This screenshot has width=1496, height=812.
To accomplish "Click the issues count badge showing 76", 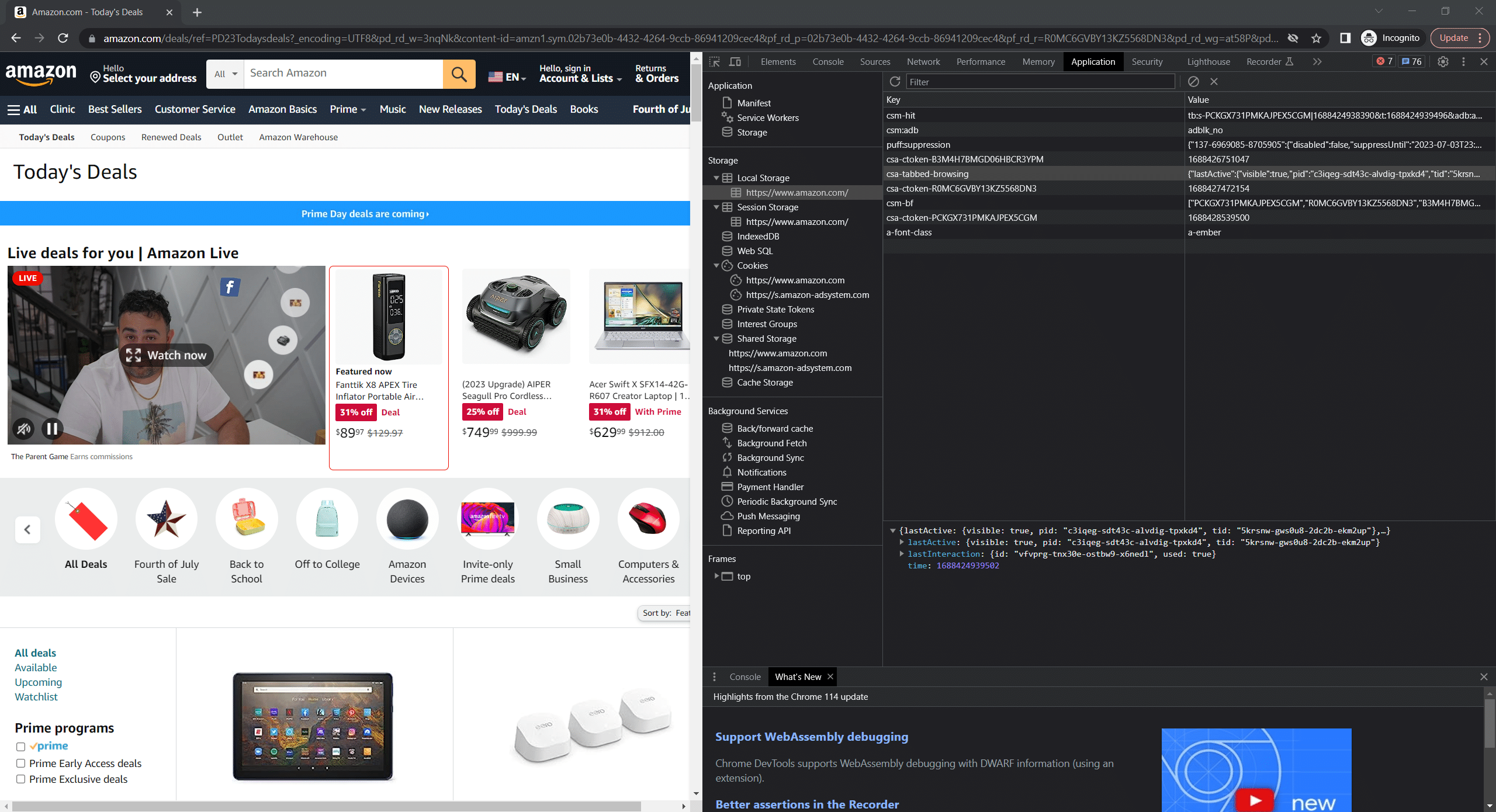I will [1412, 62].
